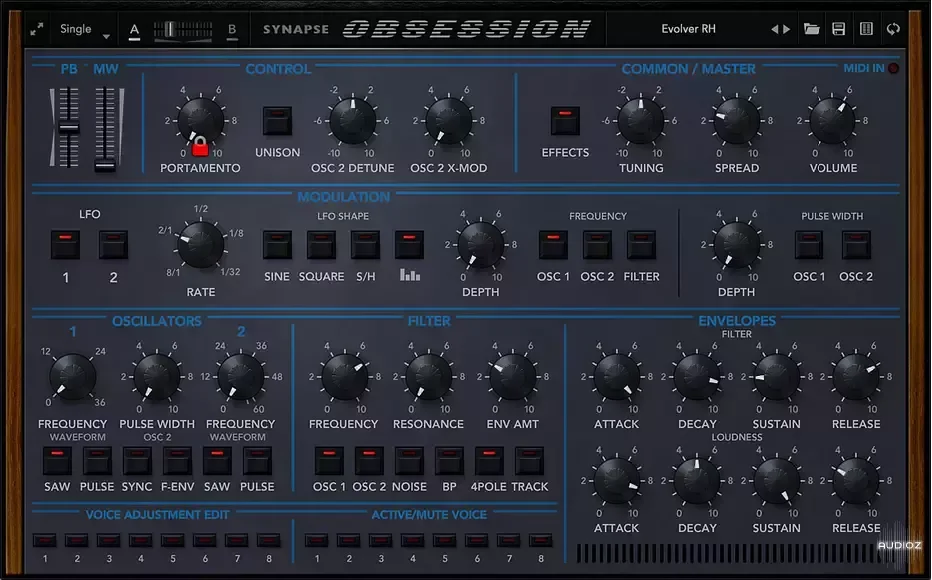Image resolution: width=932 pixels, height=580 pixels.
Task: Toggle filter NOISE input button
Action: 409,461
